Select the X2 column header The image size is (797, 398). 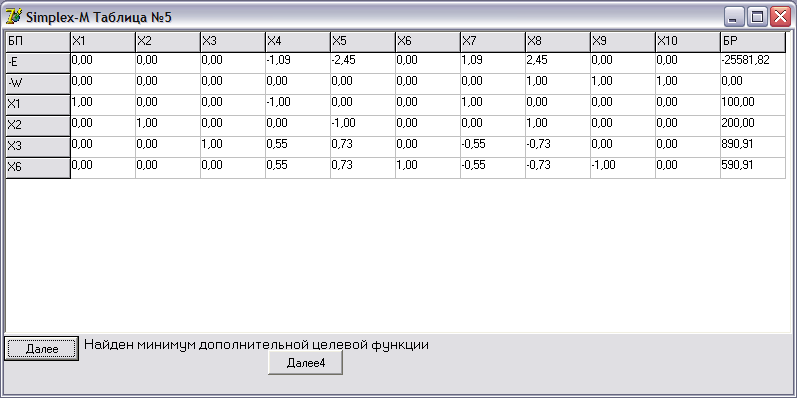[168, 42]
